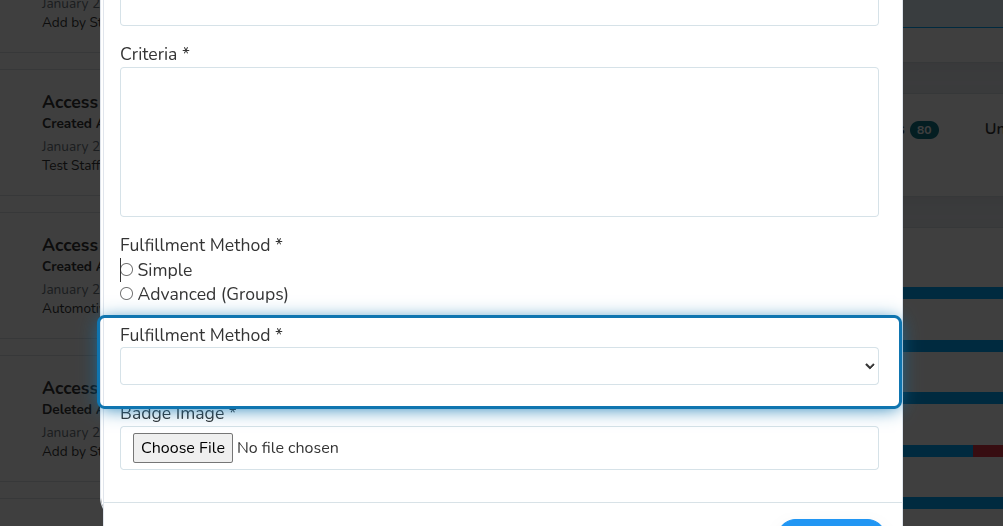Click the Choose File button

(183, 448)
